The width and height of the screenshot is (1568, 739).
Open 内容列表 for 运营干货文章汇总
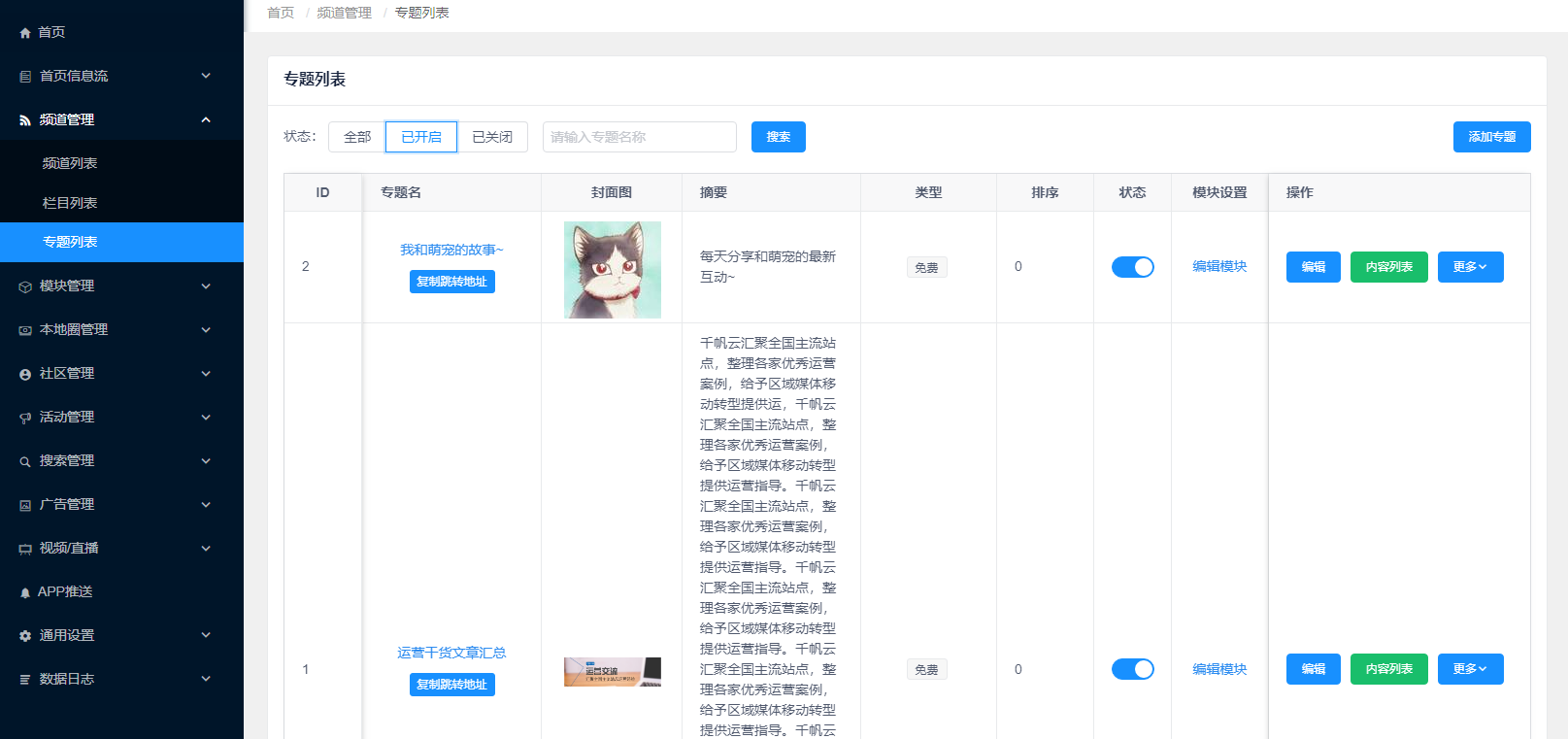1389,669
